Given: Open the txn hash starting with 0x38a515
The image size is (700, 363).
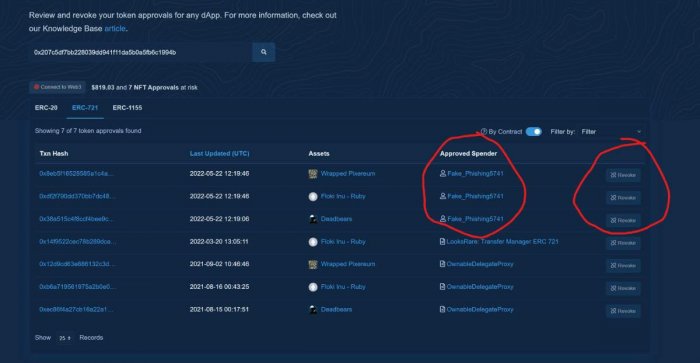Looking at the screenshot, I should coord(76,219).
